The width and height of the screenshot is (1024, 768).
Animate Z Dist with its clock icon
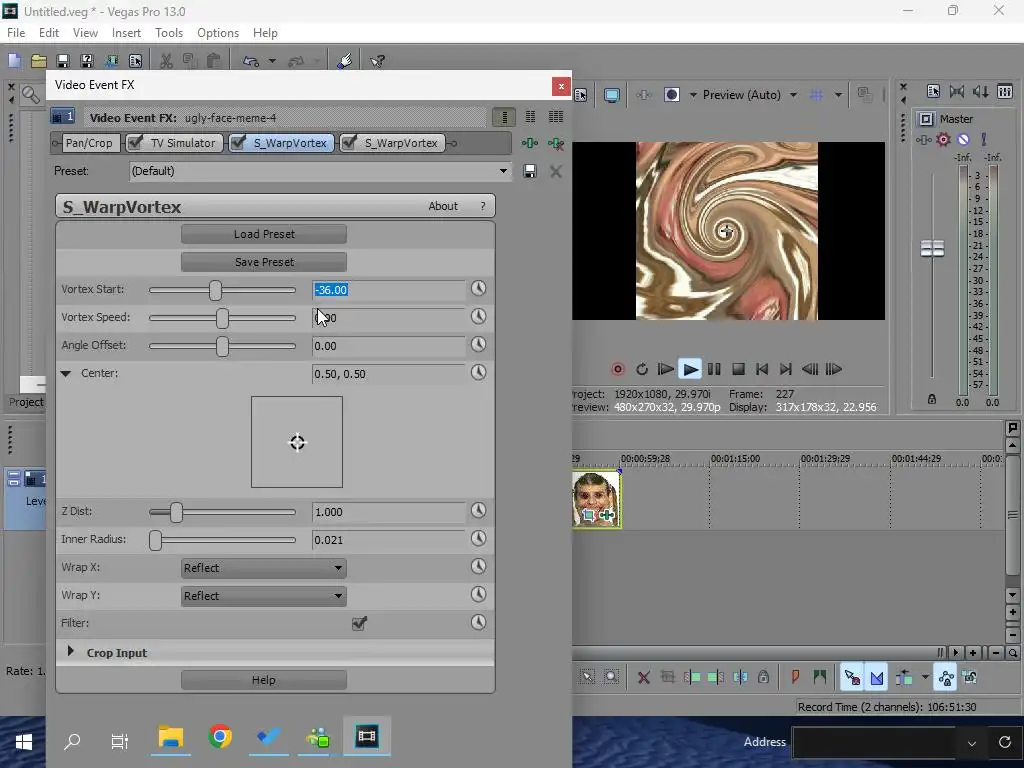coord(479,510)
